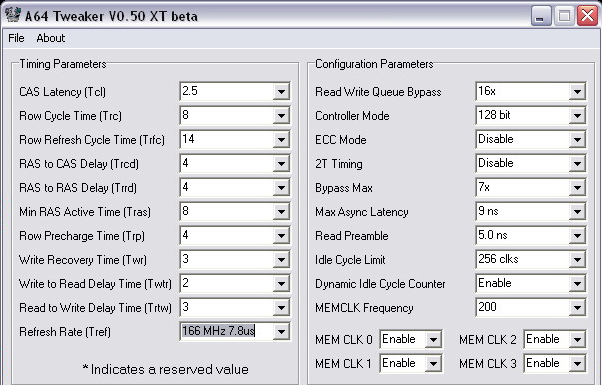This screenshot has height=385, width=602.
Task: Open Dynamic Idle Cycle Counter dropdown
Action: [x=577, y=284]
